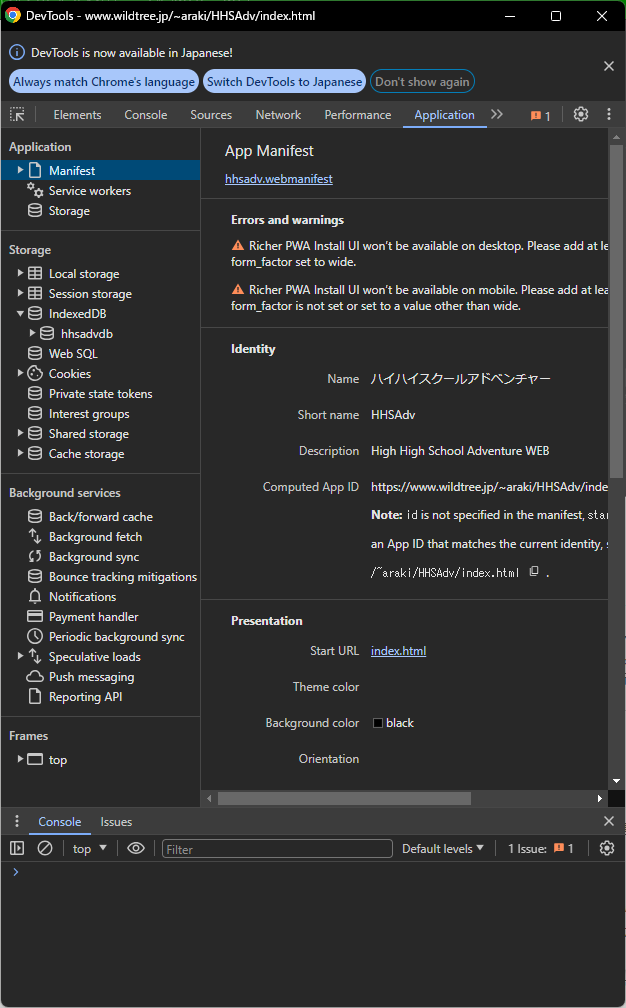Click the issues warning badge in toolbar
626x1008 pixels.
pos(540,116)
